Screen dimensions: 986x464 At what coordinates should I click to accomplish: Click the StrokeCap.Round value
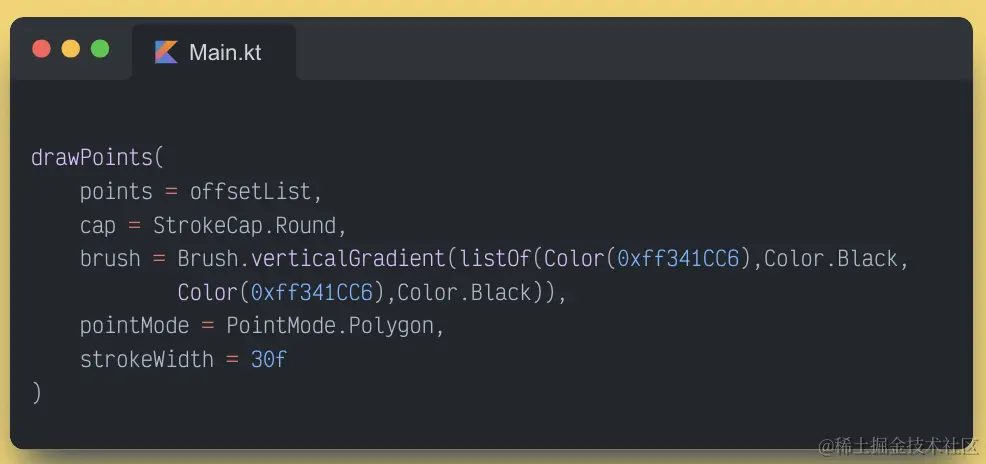245,225
